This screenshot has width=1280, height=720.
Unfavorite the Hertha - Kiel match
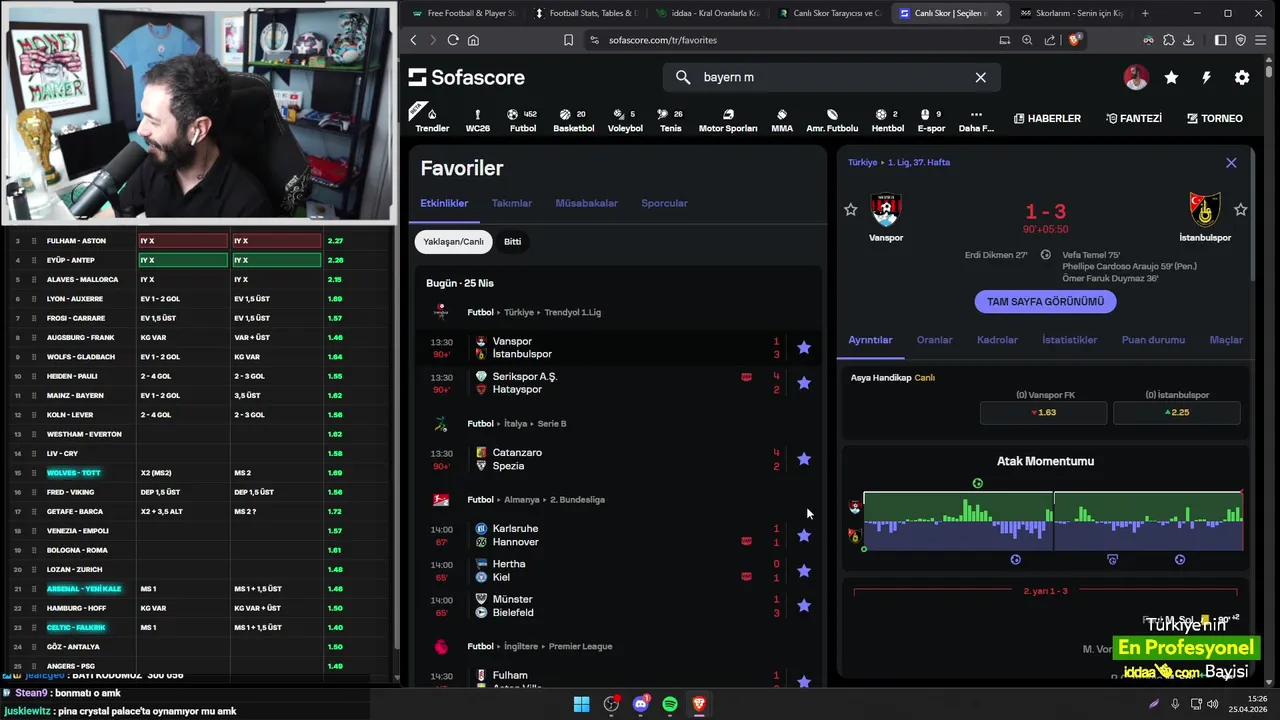click(804, 571)
